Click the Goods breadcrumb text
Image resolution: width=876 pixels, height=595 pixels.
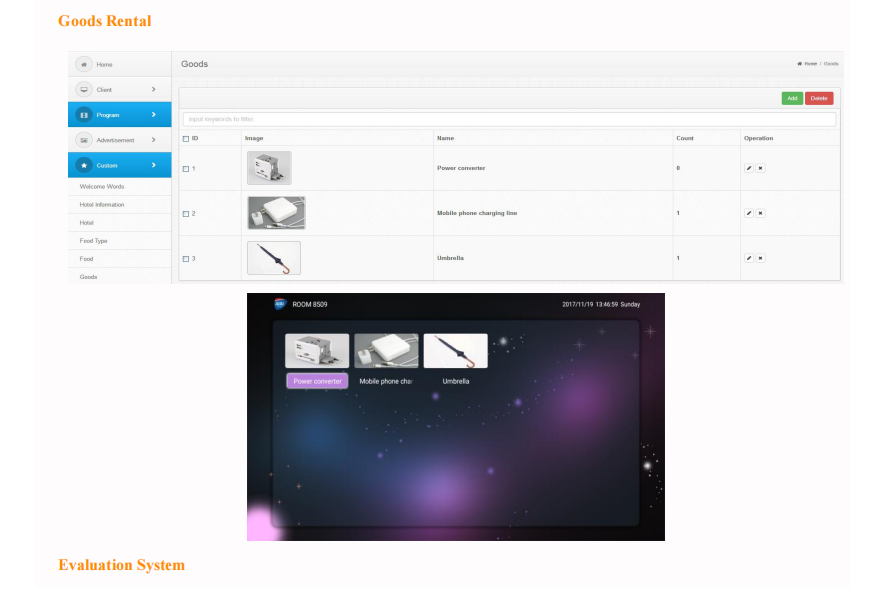click(x=831, y=64)
